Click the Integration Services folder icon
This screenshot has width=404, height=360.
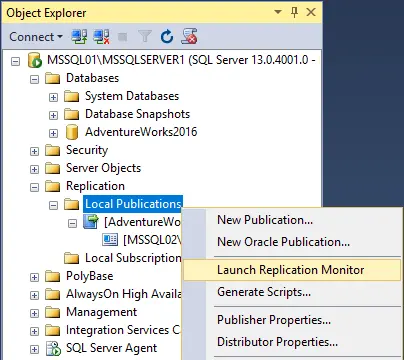point(52,331)
